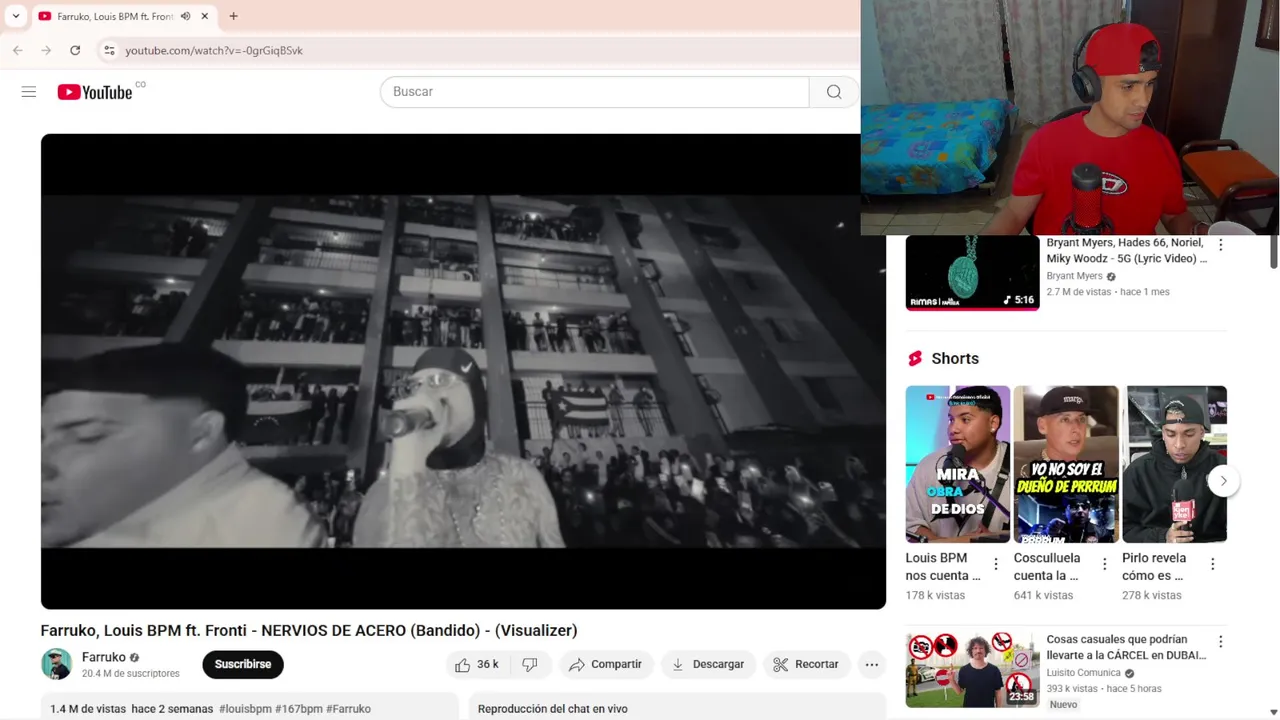Click the Descargar download button
This screenshot has width=1280, height=720.
[x=708, y=664]
